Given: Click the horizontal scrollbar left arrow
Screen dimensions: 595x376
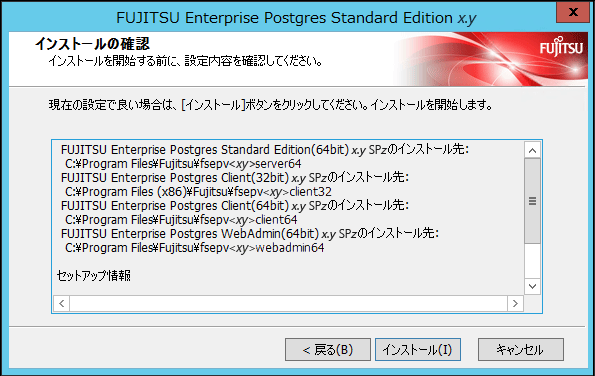Looking at the screenshot, I should click(61, 304).
